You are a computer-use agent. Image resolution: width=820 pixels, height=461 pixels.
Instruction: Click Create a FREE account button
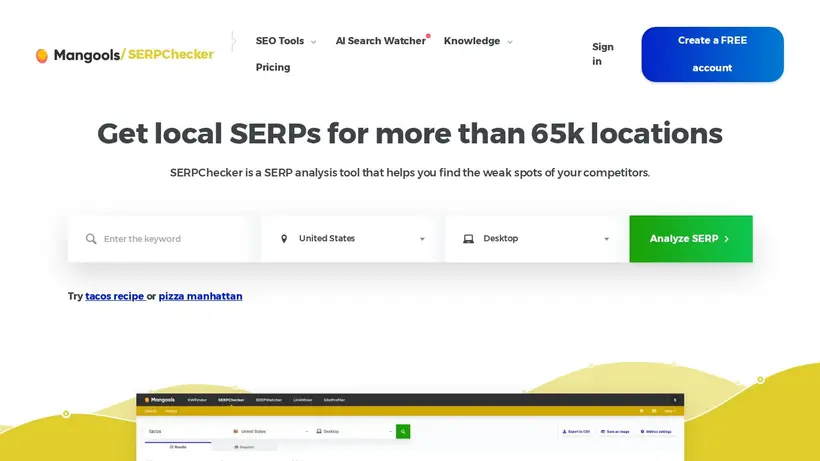pyautogui.click(x=712, y=54)
